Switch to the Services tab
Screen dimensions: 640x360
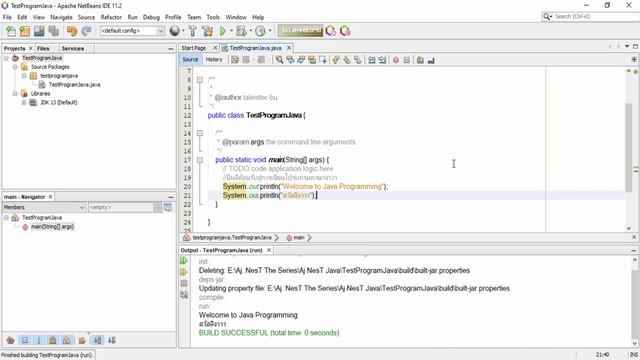pos(73,48)
